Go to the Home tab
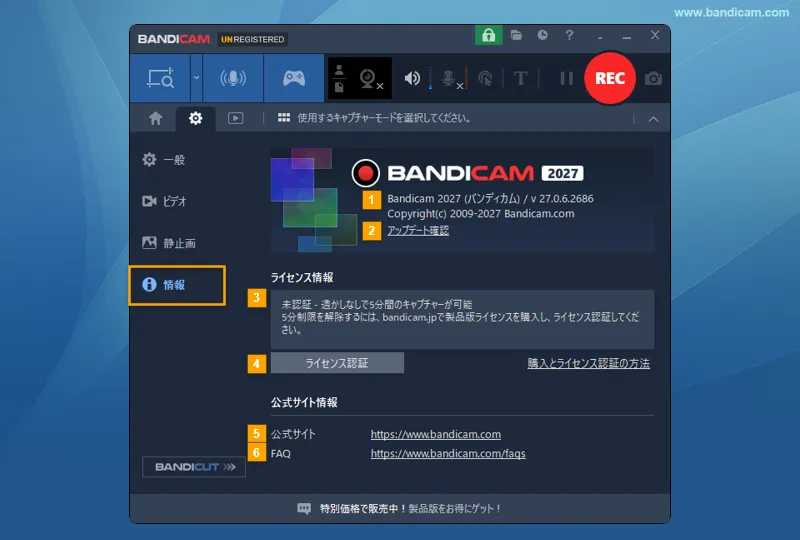The width and height of the screenshot is (800, 540). (x=156, y=118)
